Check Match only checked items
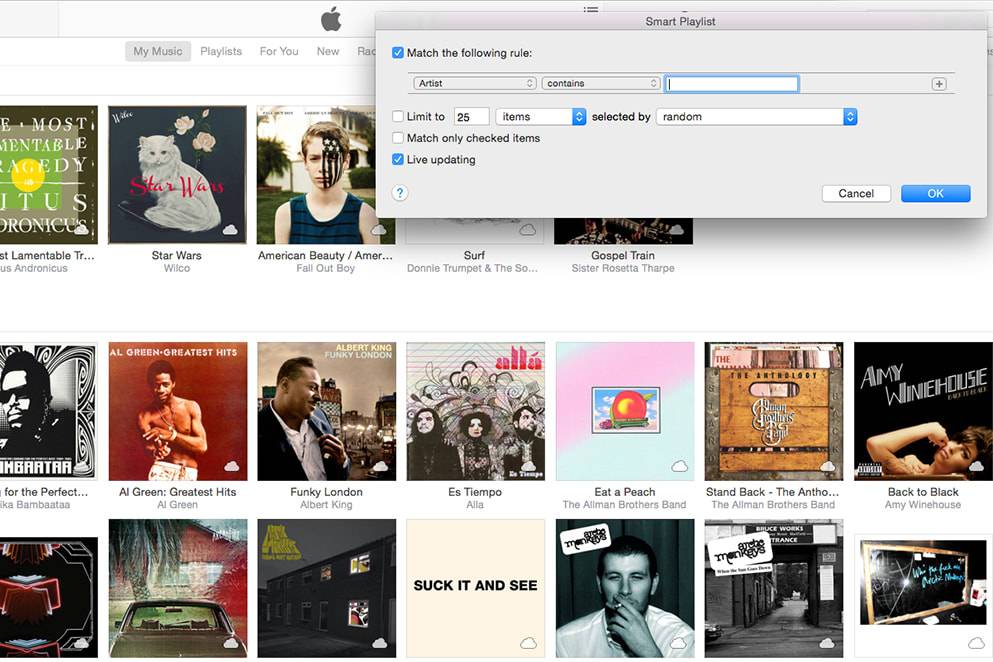The width and height of the screenshot is (993, 662). click(398, 137)
